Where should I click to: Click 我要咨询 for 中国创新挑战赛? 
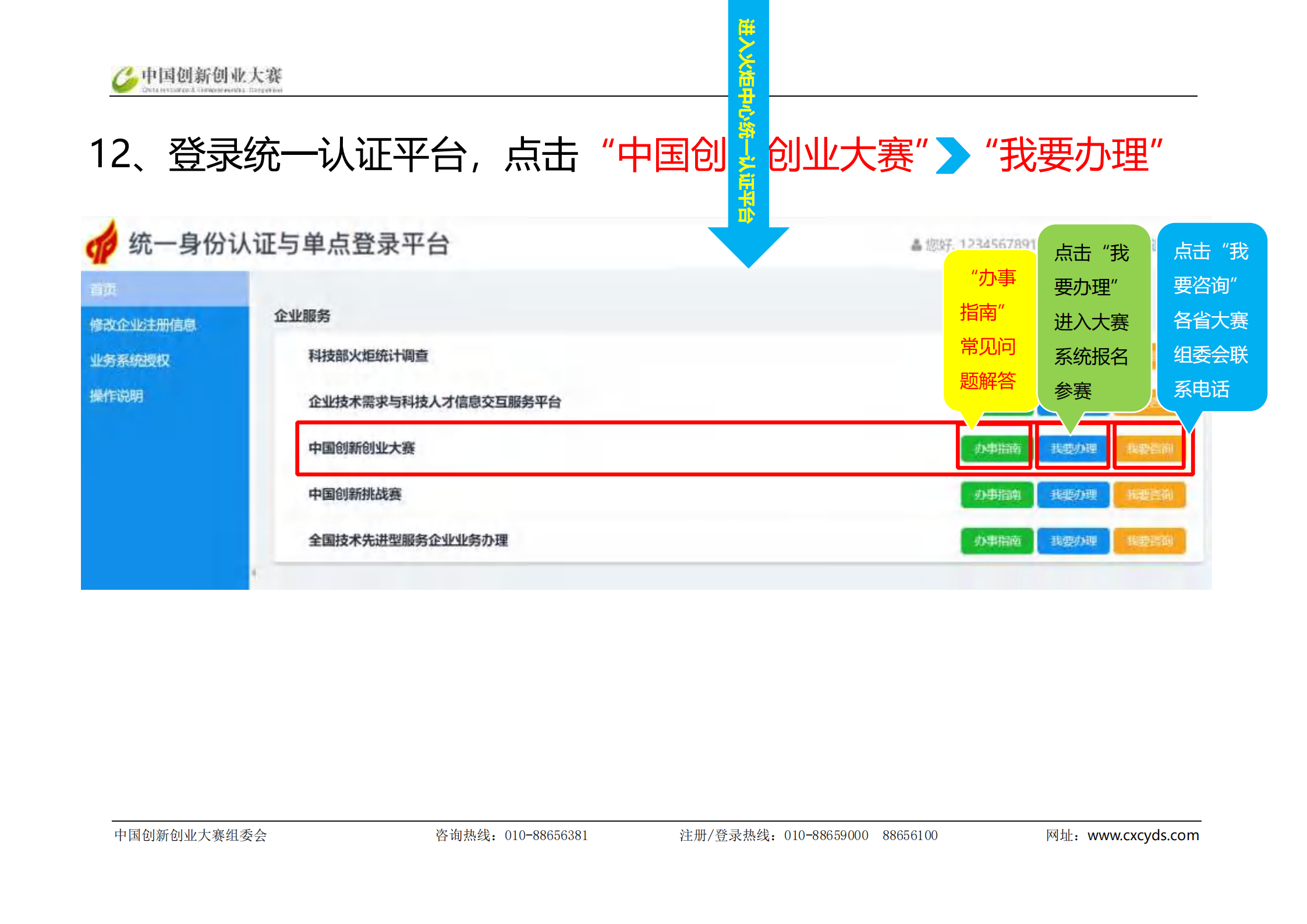coord(1149,495)
